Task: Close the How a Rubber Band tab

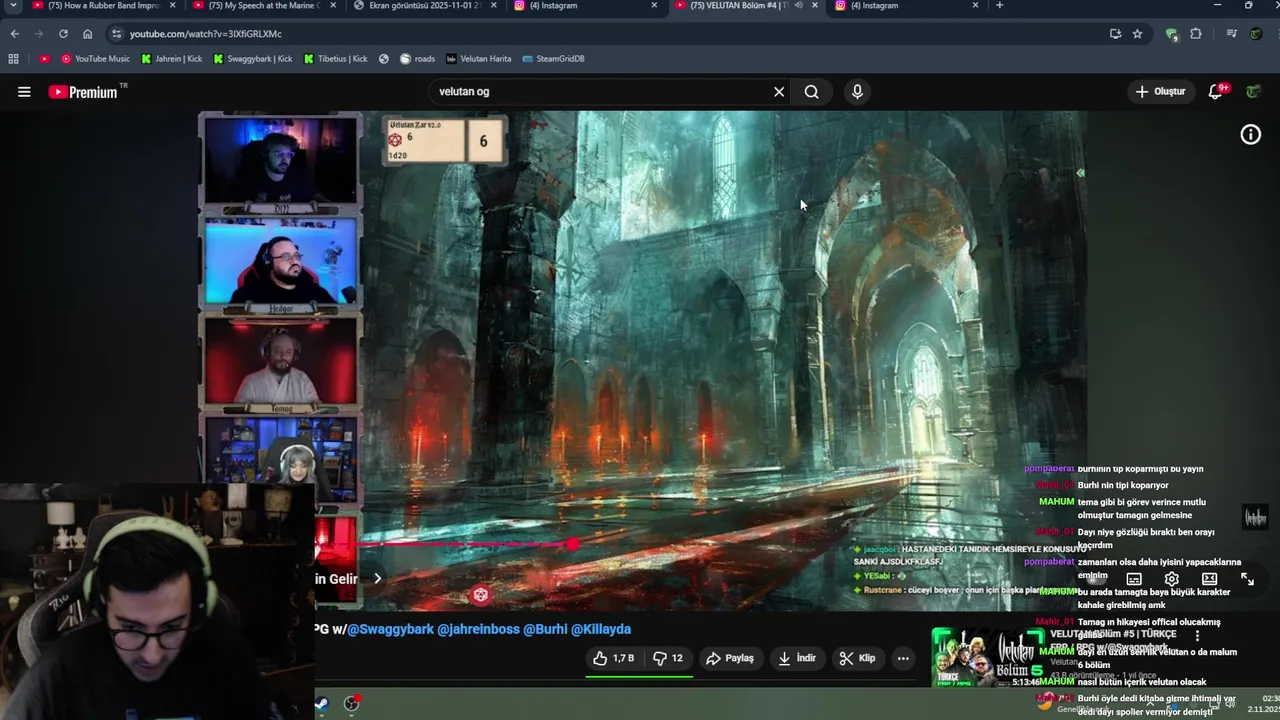Action: click(x=172, y=6)
